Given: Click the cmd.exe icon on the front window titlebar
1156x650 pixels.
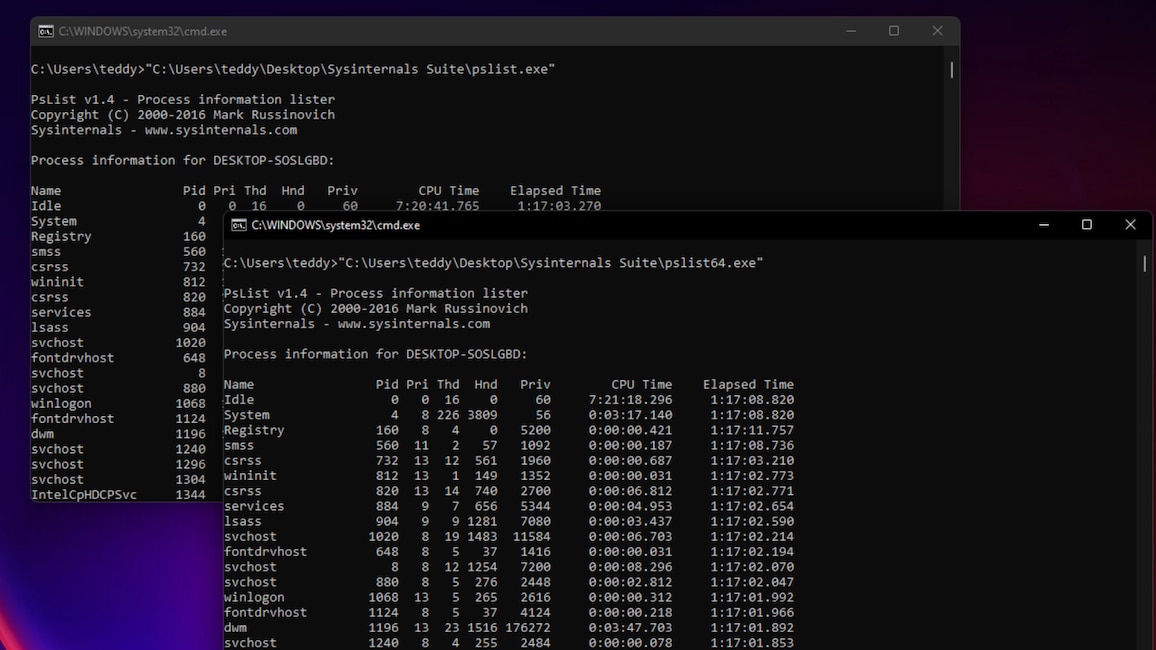Looking at the screenshot, I should 238,225.
